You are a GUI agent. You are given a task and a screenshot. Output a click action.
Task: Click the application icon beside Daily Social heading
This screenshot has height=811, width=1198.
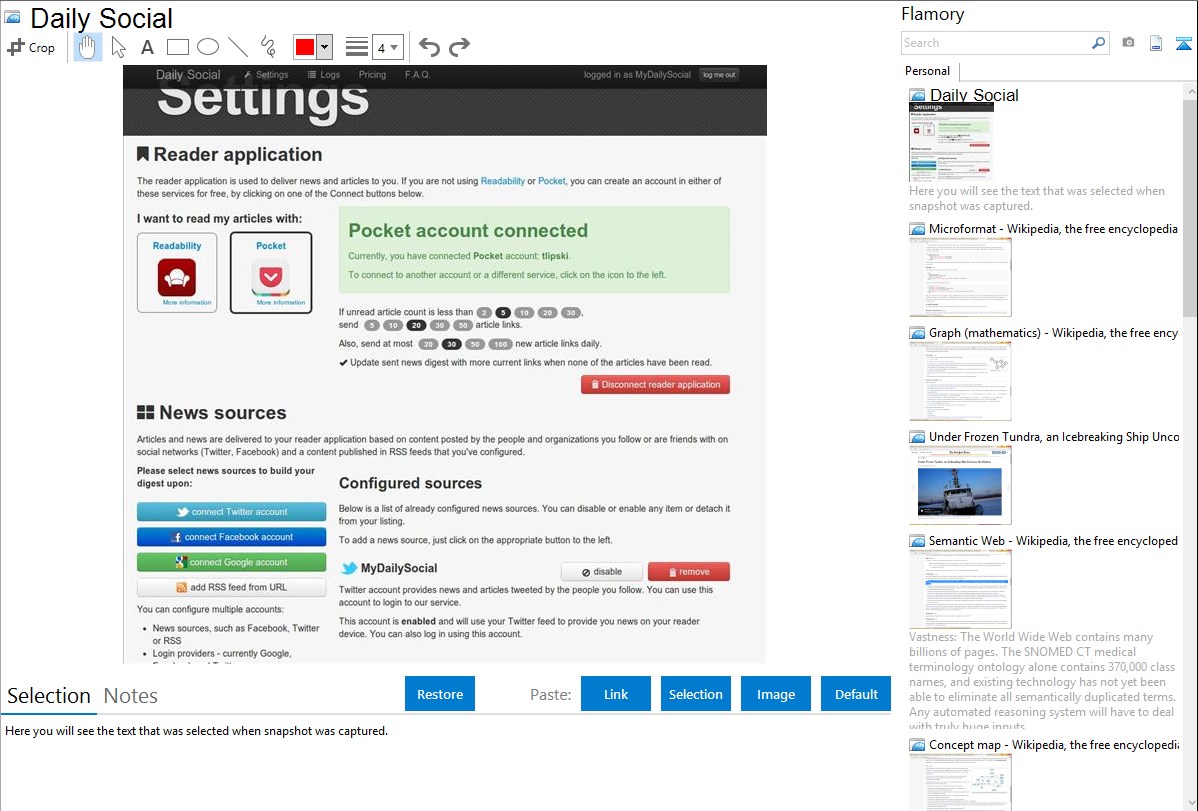(x=12, y=17)
